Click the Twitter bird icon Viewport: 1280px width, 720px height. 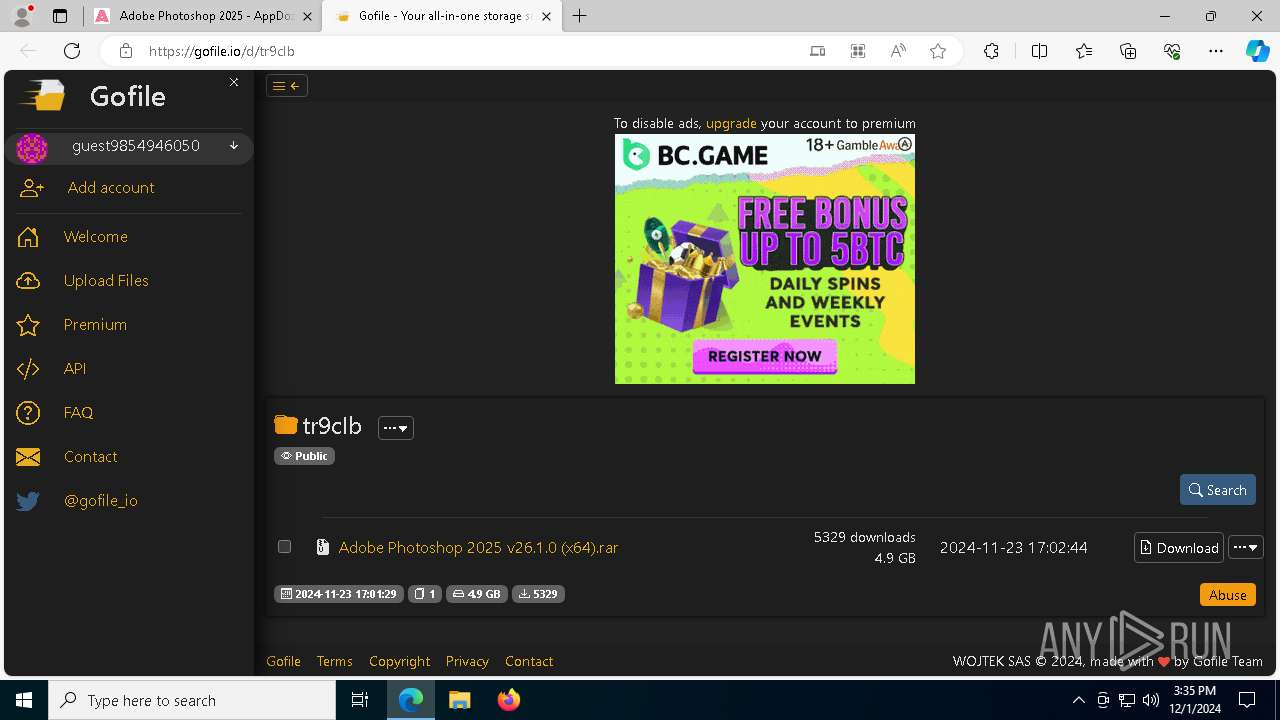tap(28, 501)
